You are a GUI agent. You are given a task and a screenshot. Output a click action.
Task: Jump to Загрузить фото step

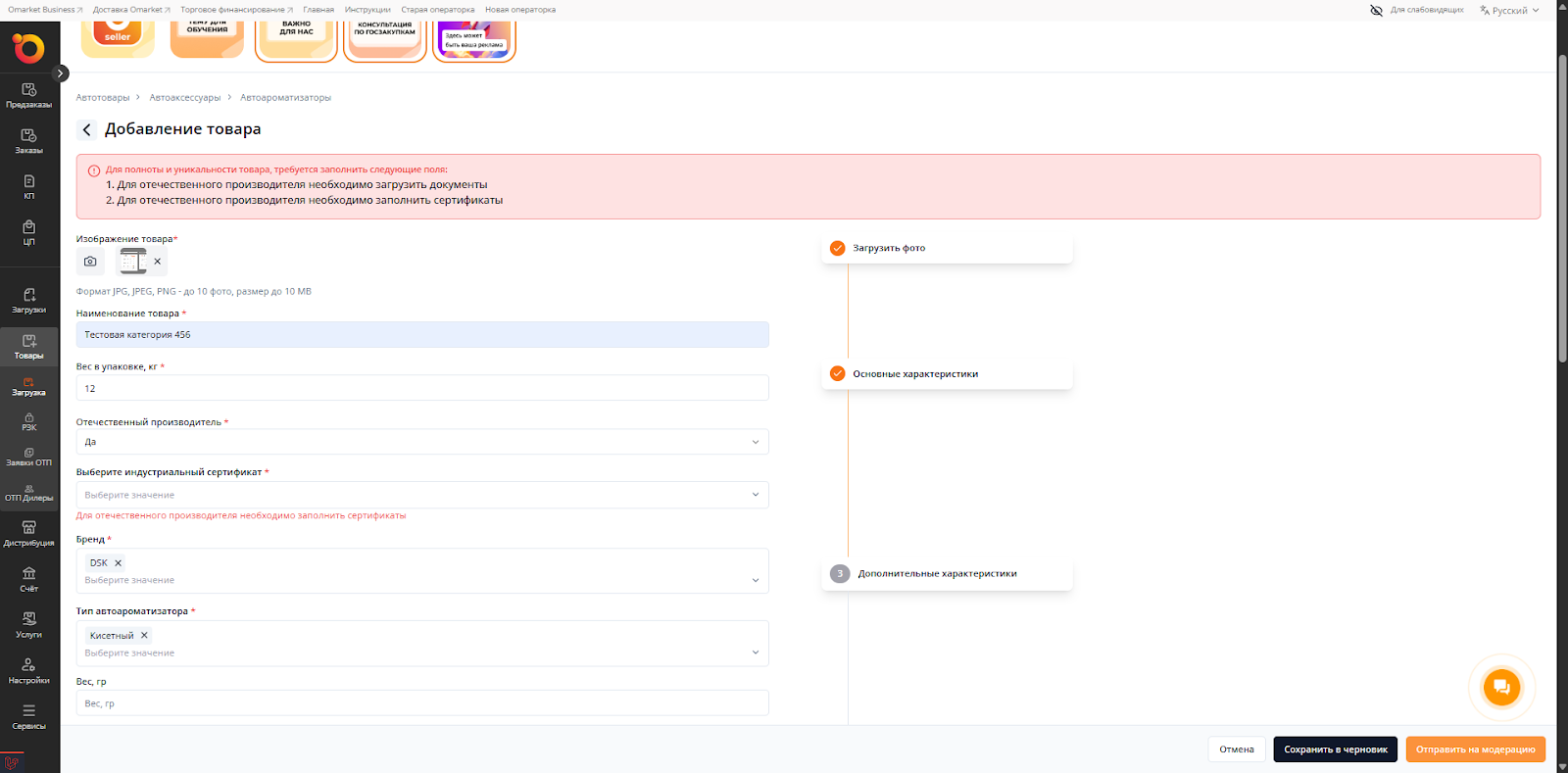(947, 249)
